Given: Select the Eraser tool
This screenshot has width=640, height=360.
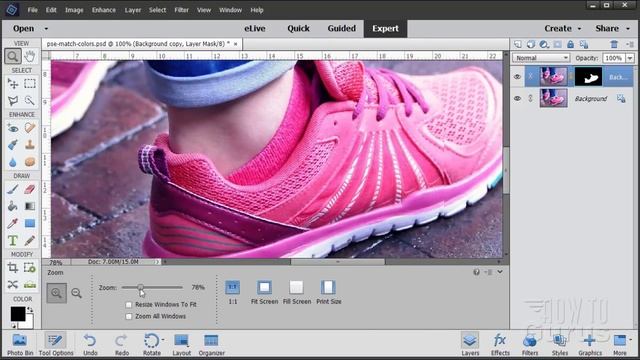Looking at the screenshot, I should 30,189.
